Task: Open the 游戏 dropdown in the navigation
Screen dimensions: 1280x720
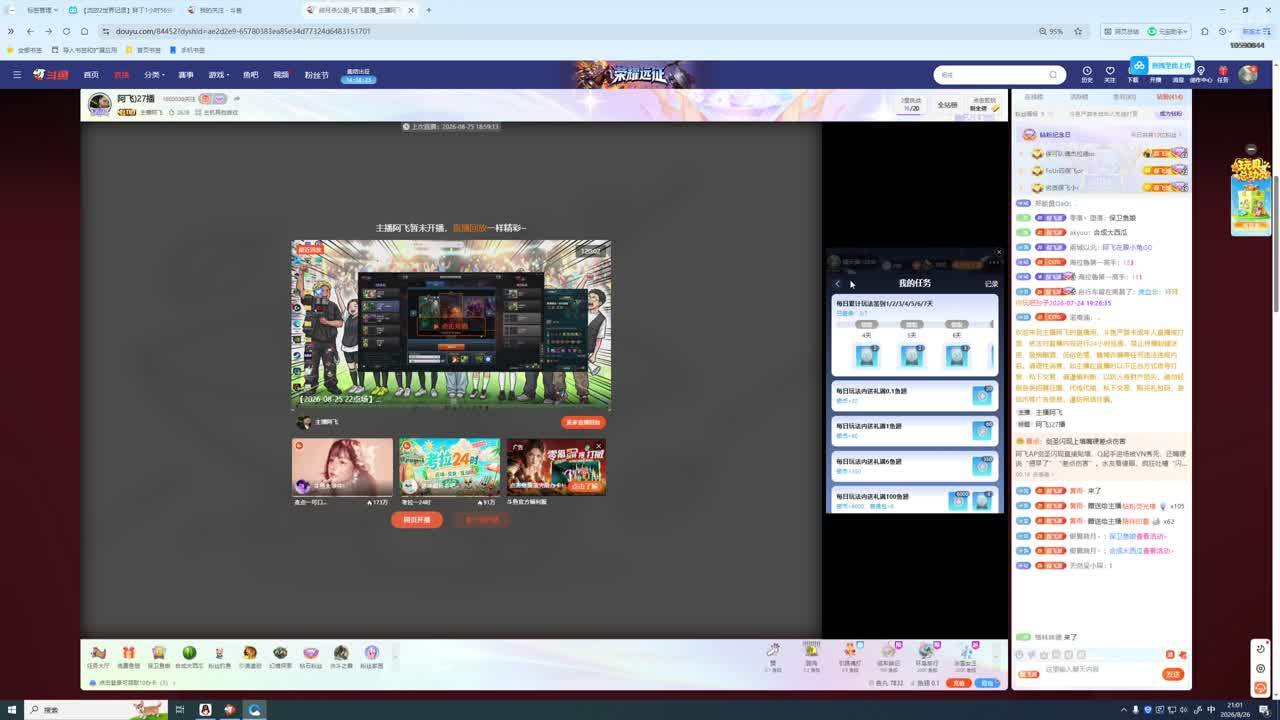Action: (x=218, y=75)
